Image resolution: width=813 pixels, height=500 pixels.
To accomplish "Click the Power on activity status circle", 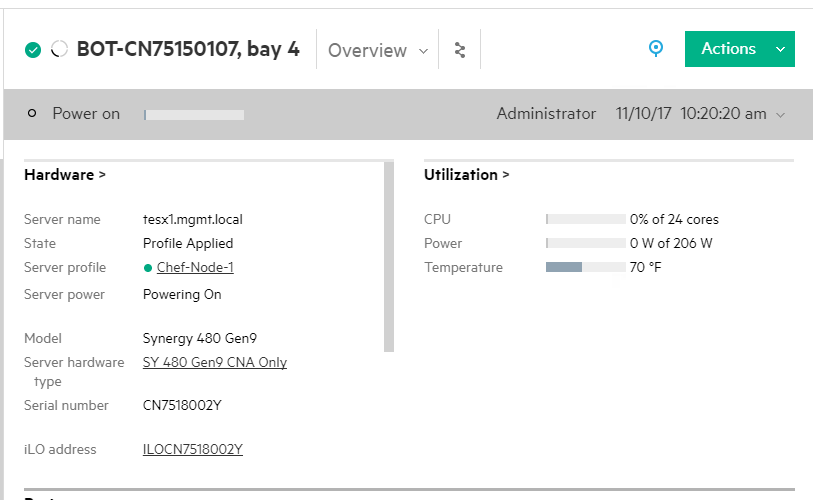I will tap(32, 114).
